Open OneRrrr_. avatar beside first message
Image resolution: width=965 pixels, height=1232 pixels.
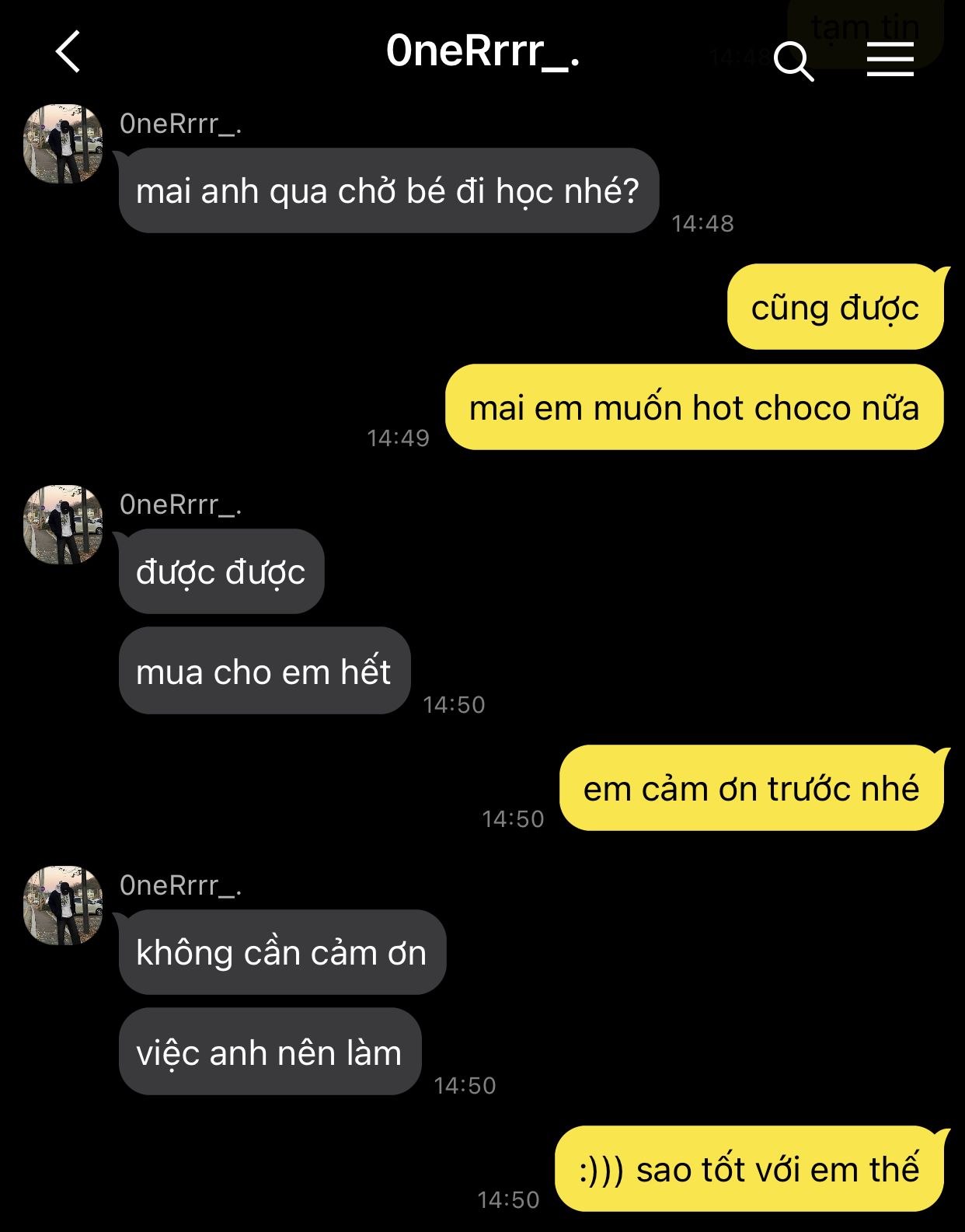pos(63,144)
